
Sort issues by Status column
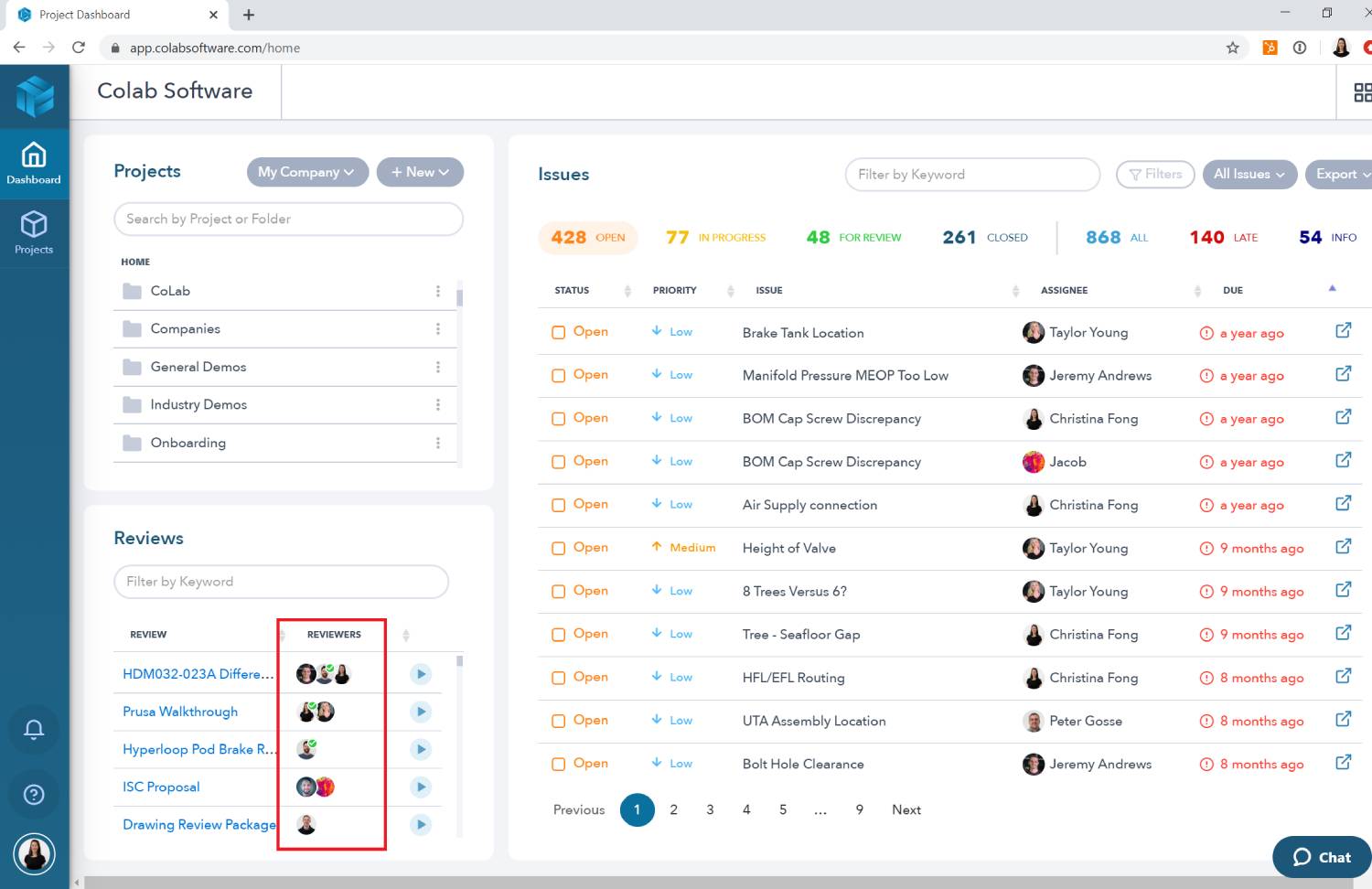(x=627, y=291)
